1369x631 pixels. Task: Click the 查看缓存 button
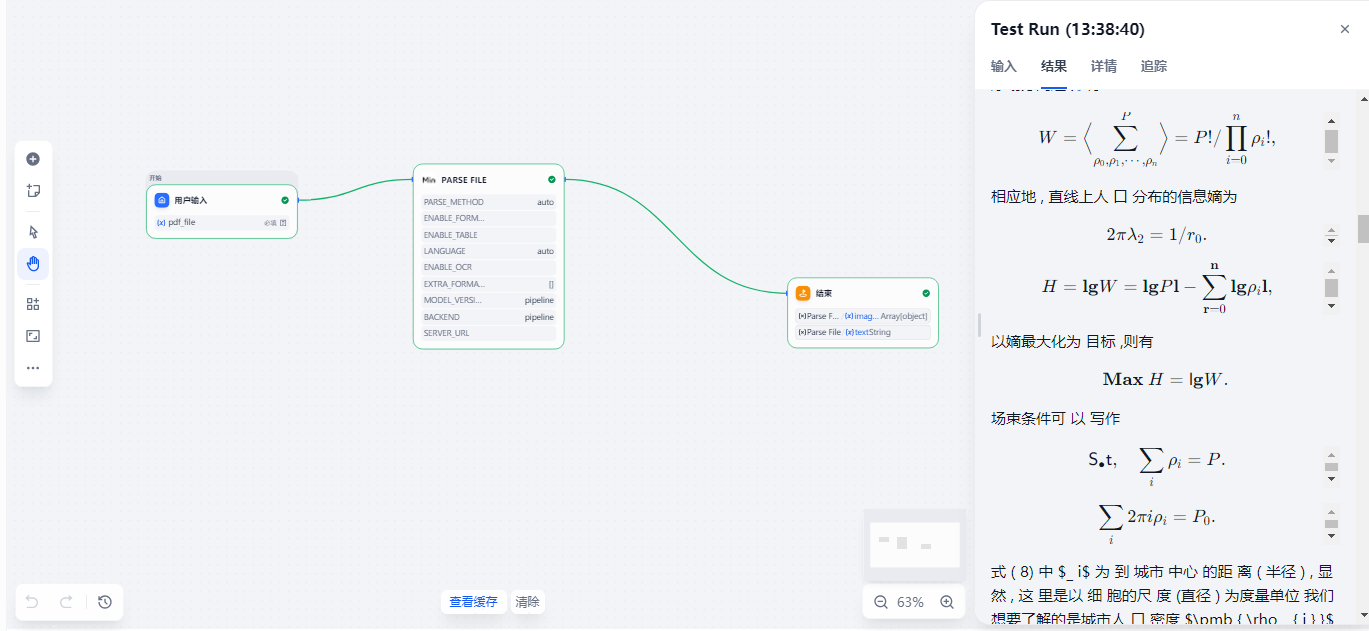pos(472,602)
